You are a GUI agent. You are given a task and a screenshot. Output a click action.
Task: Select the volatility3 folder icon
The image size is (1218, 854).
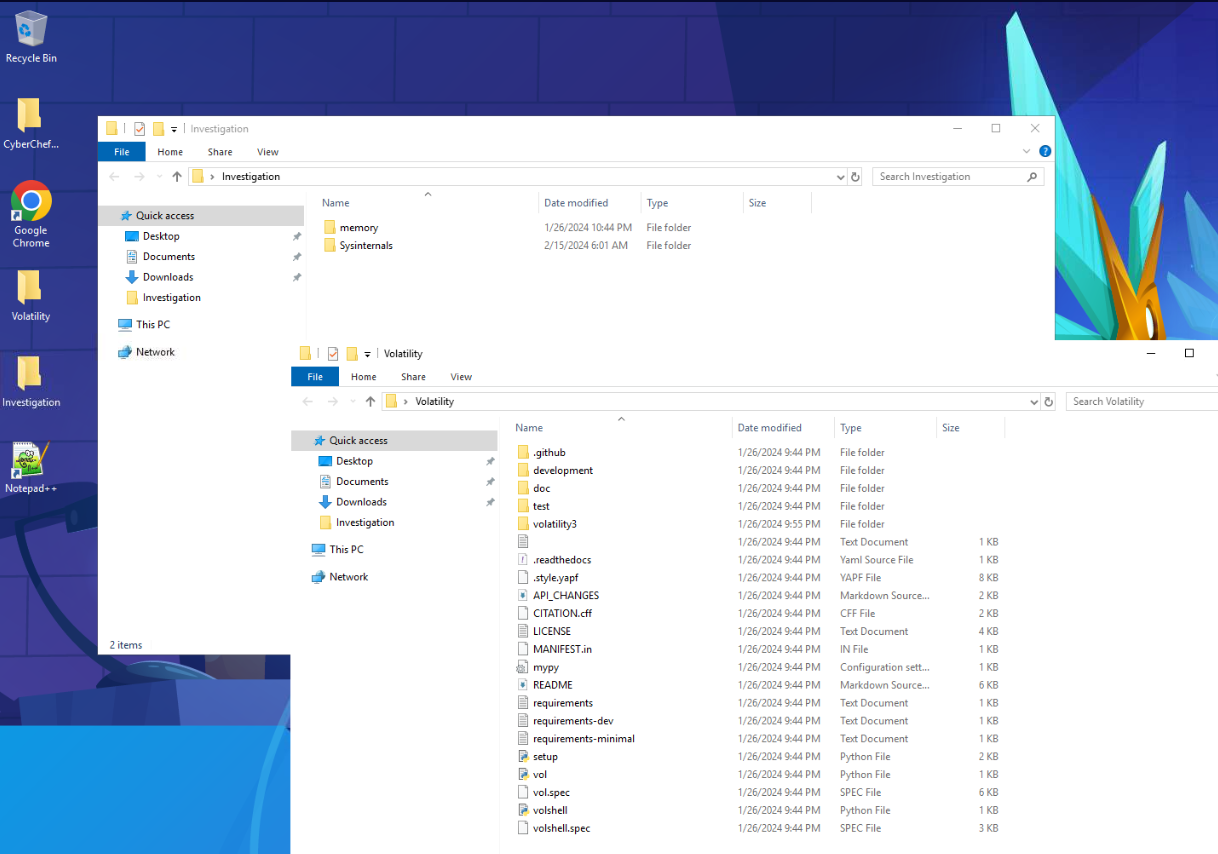[x=523, y=524]
